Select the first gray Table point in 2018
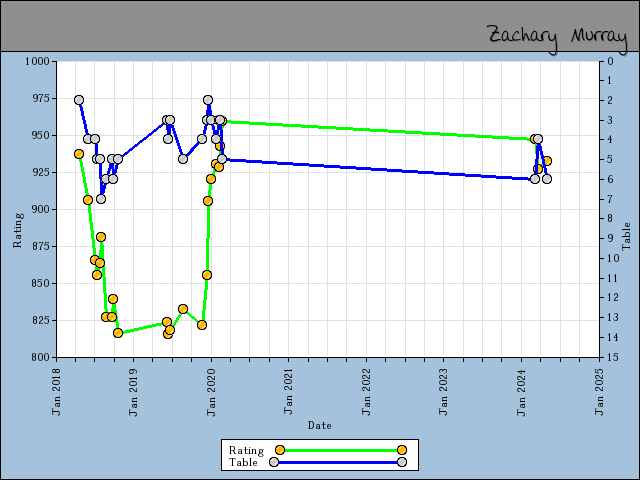 pyautogui.click(x=79, y=100)
